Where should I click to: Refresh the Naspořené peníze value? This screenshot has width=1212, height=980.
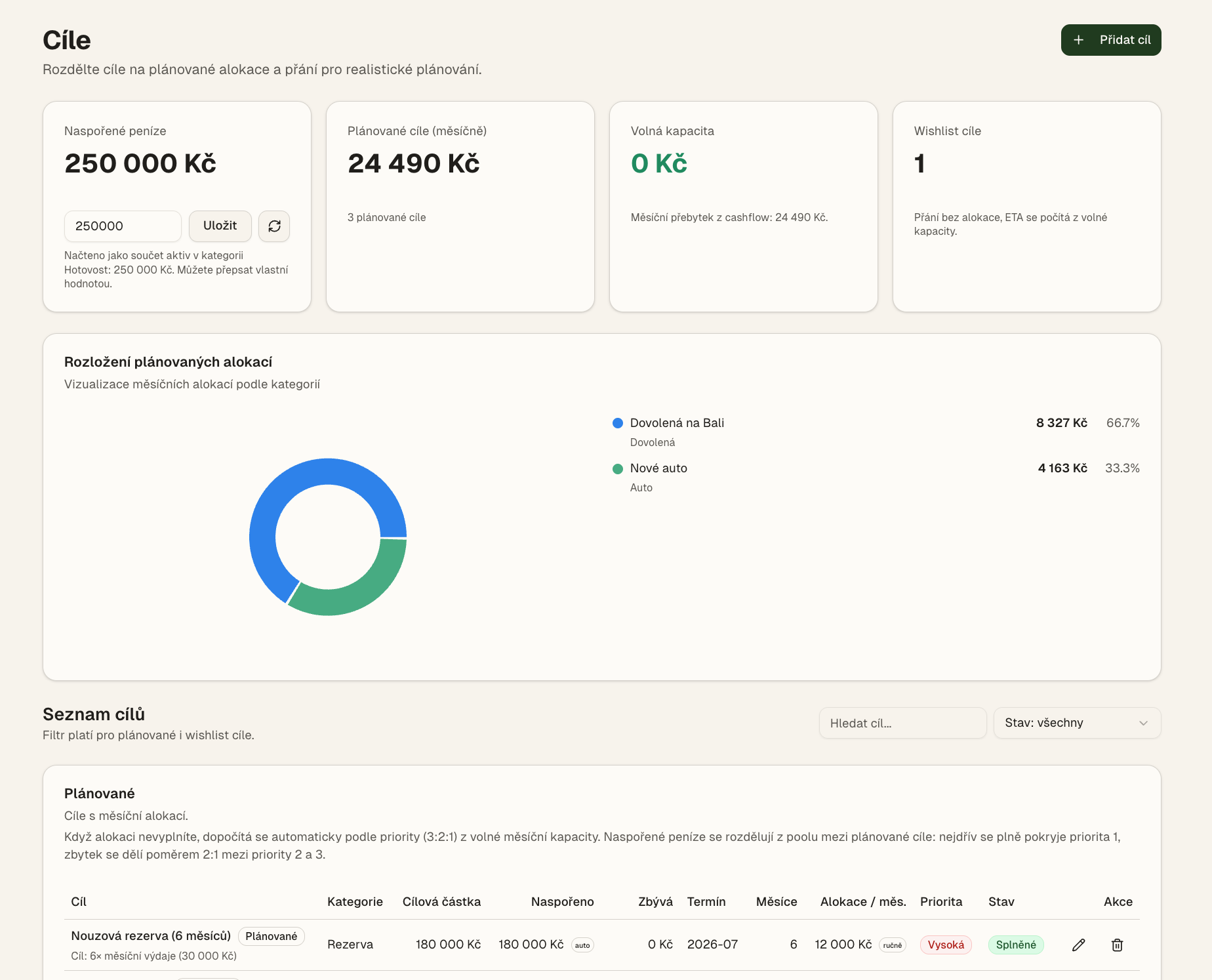pyautogui.click(x=274, y=226)
